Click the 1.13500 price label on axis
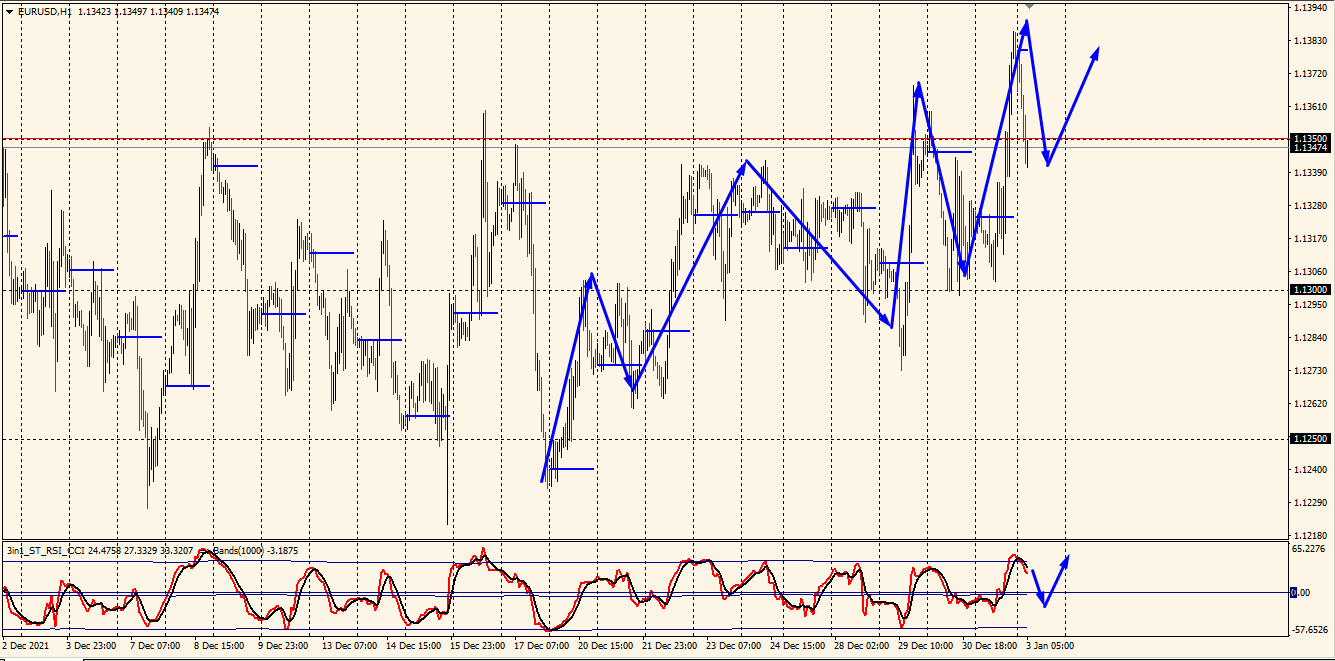 [1310, 139]
